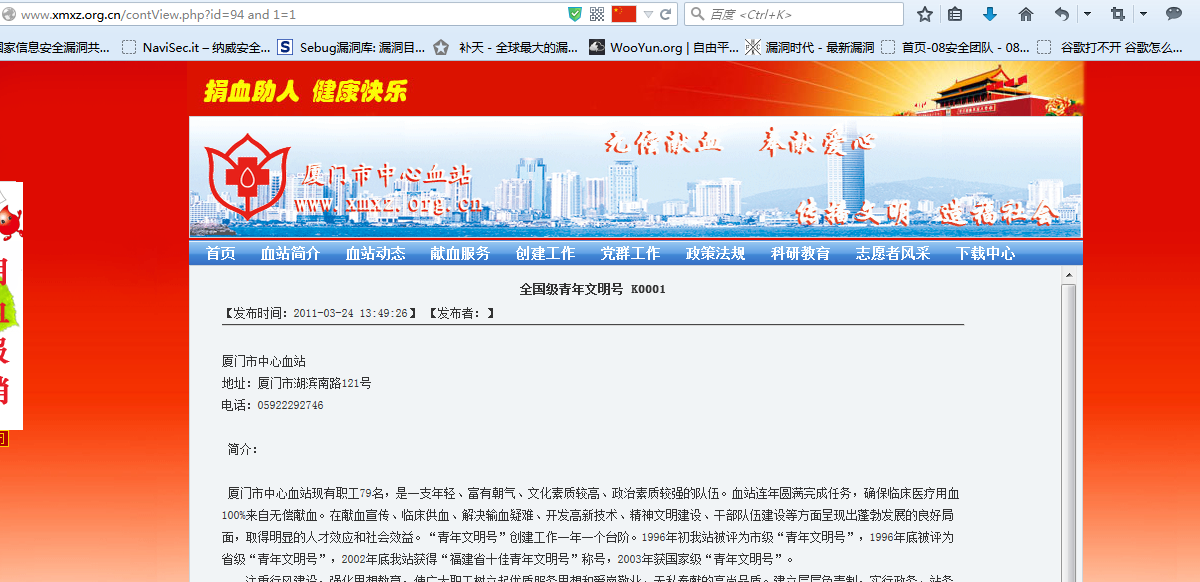Click the article title 全国级青年文明号 K0001

tap(592, 289)
